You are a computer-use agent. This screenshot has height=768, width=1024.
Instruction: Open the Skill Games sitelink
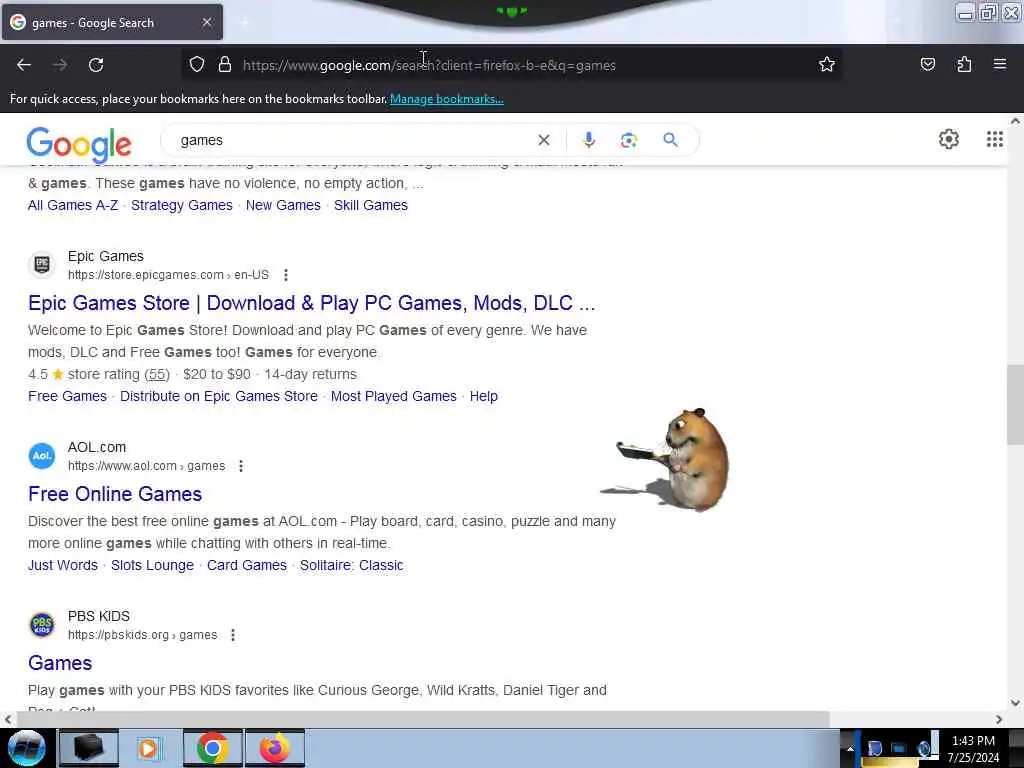(x=371, y=205)
